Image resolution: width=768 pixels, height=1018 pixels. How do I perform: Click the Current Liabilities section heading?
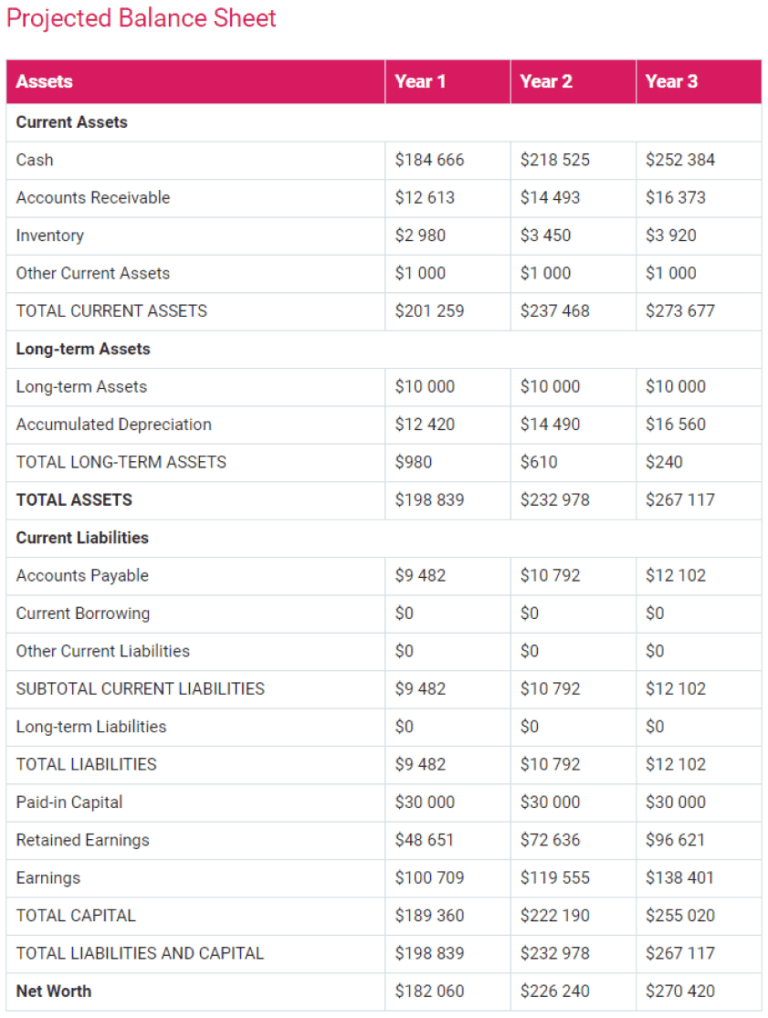[x=82, y=538]
